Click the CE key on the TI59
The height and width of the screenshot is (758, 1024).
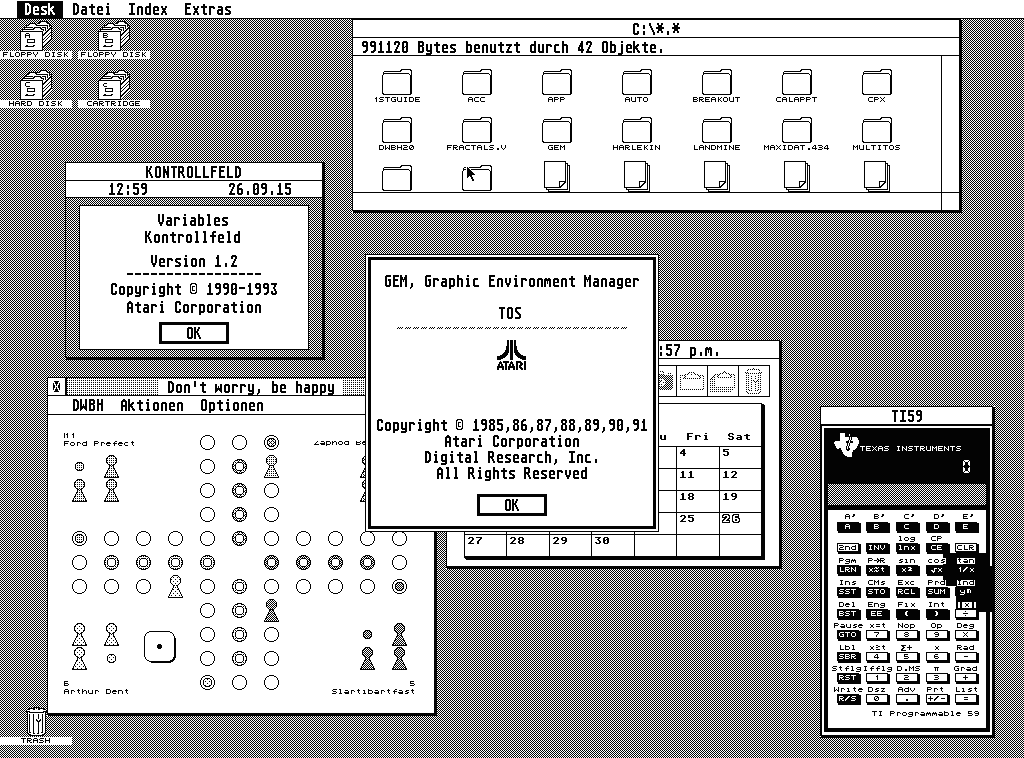(936, 548)
